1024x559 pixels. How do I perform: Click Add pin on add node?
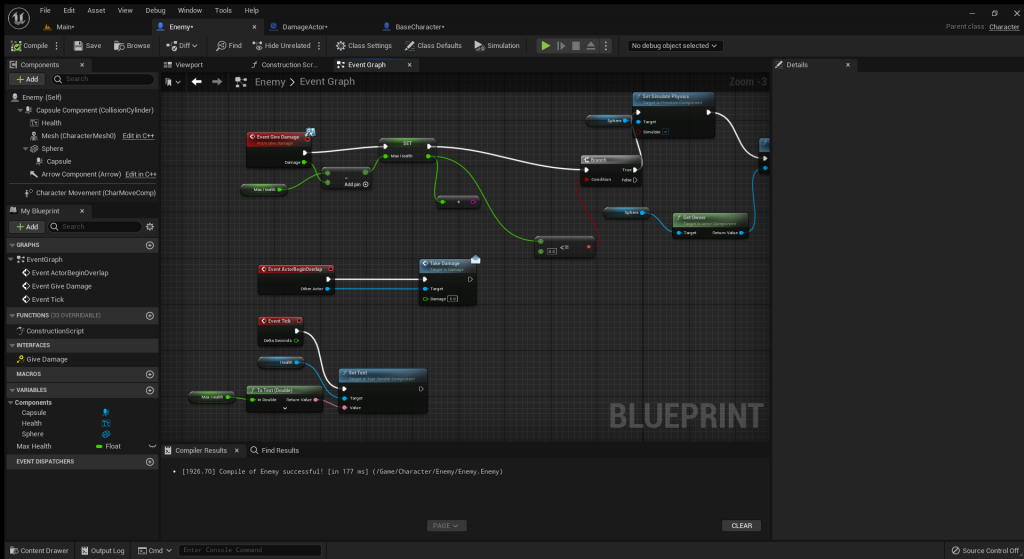point(357,184)
